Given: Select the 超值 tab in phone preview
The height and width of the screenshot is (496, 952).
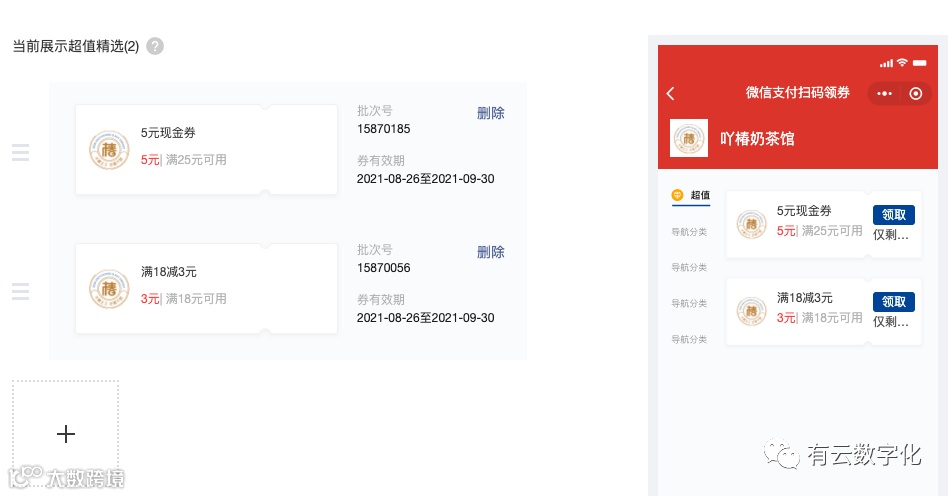Looking at the screenshot, I should point(691,195).
